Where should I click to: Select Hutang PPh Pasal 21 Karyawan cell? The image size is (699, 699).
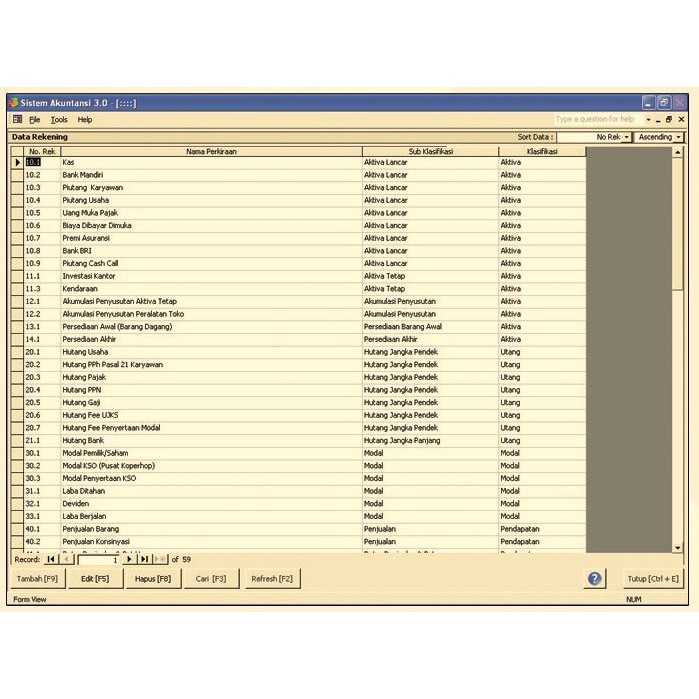(x=211, y=364)
